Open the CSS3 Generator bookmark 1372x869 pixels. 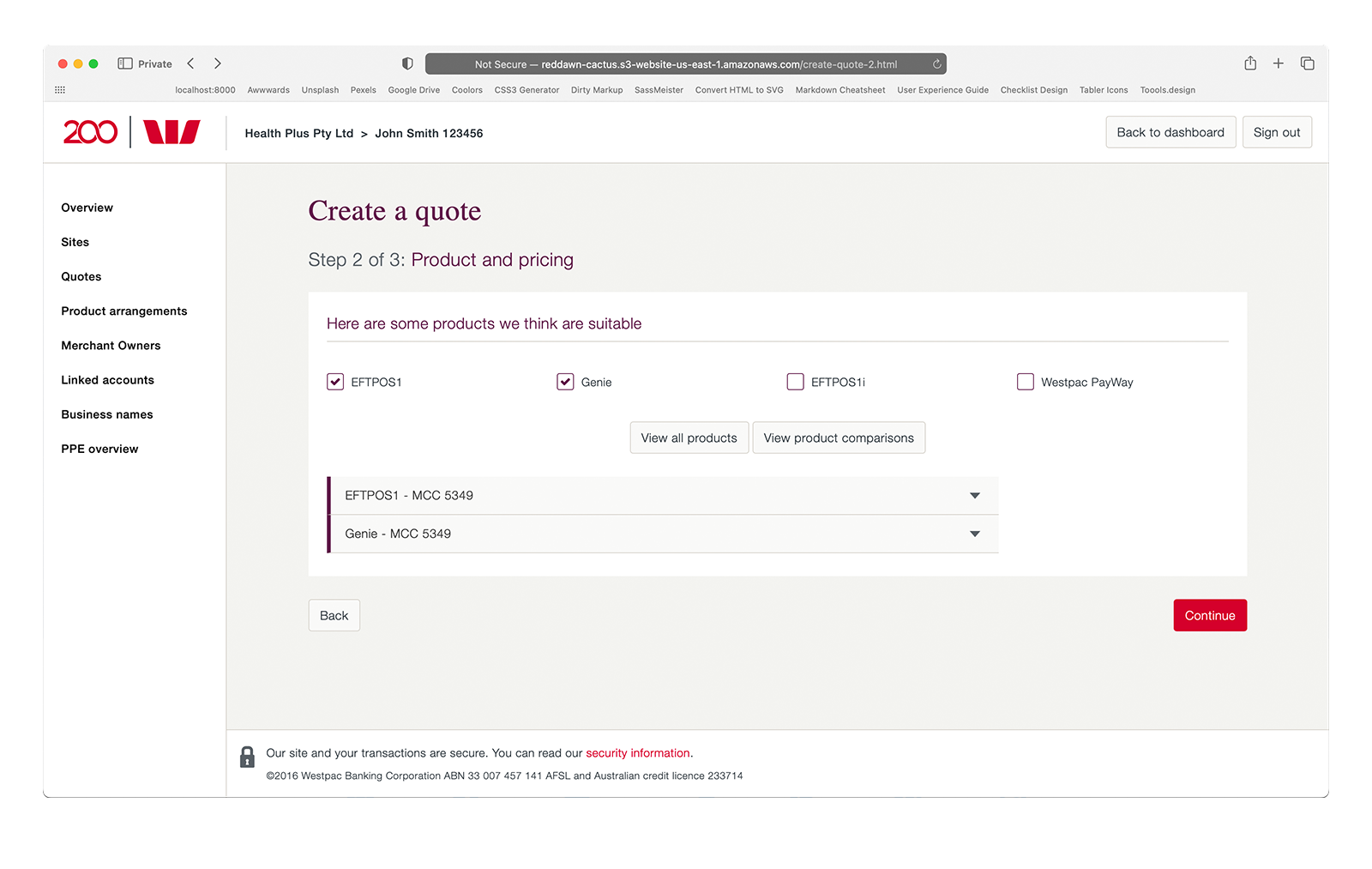tap(527, 90)
